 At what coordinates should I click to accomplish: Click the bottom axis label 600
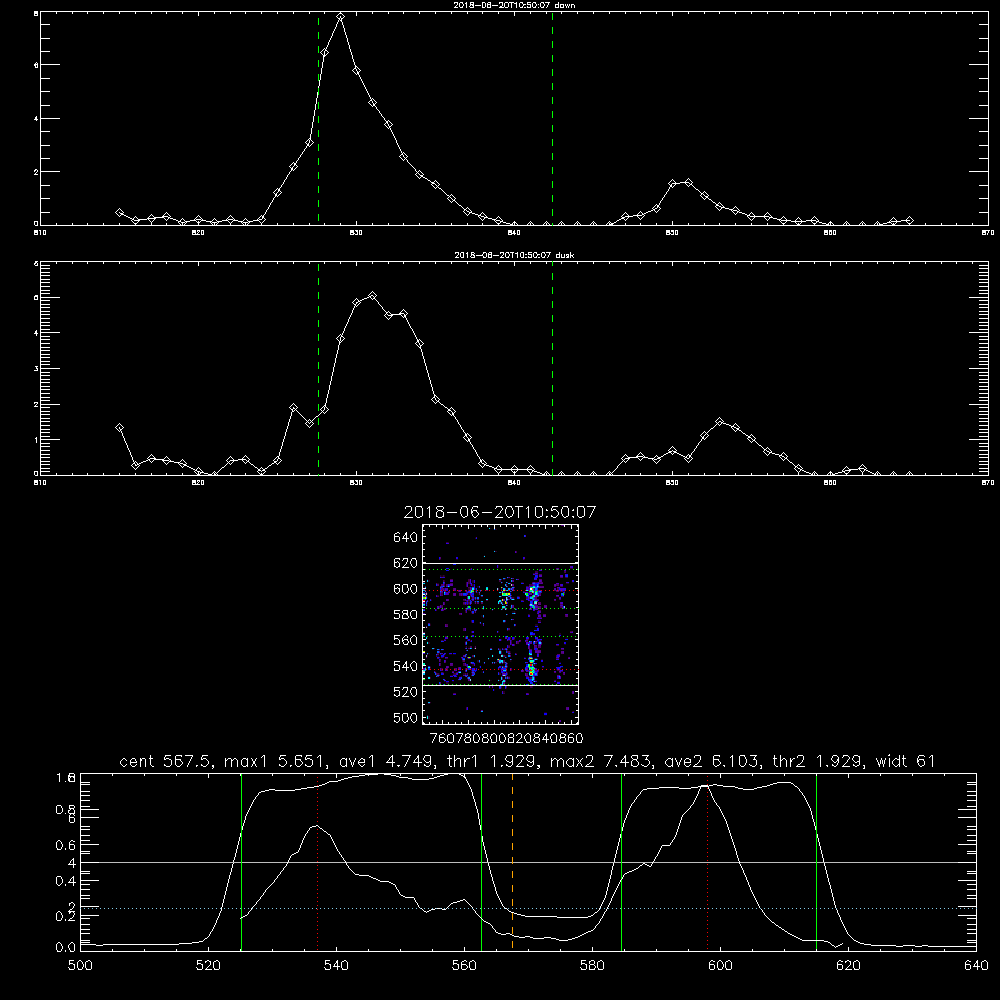[x=720, y=966]
